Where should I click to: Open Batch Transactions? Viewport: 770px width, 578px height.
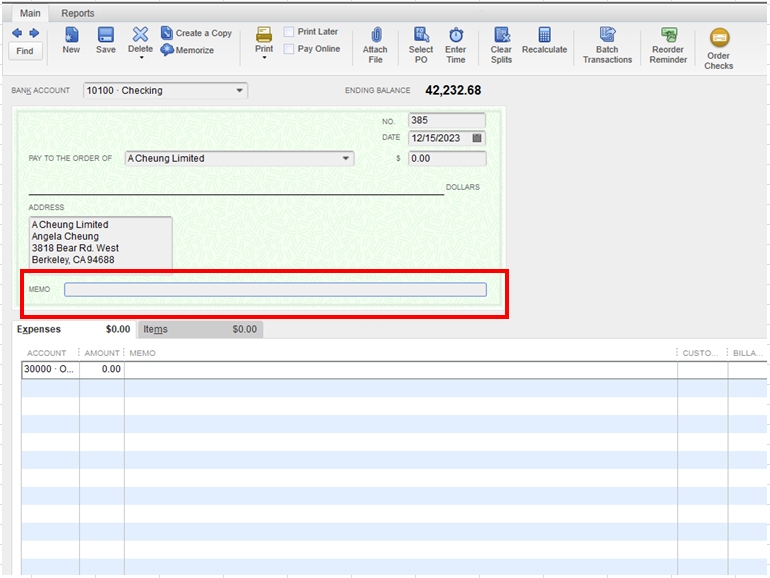coord(607,45)
